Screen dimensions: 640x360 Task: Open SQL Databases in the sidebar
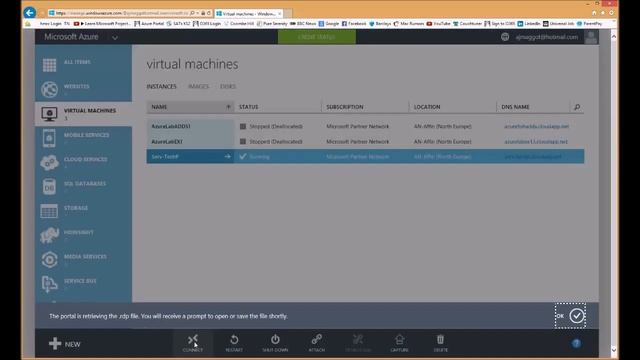tap(83, 187)
